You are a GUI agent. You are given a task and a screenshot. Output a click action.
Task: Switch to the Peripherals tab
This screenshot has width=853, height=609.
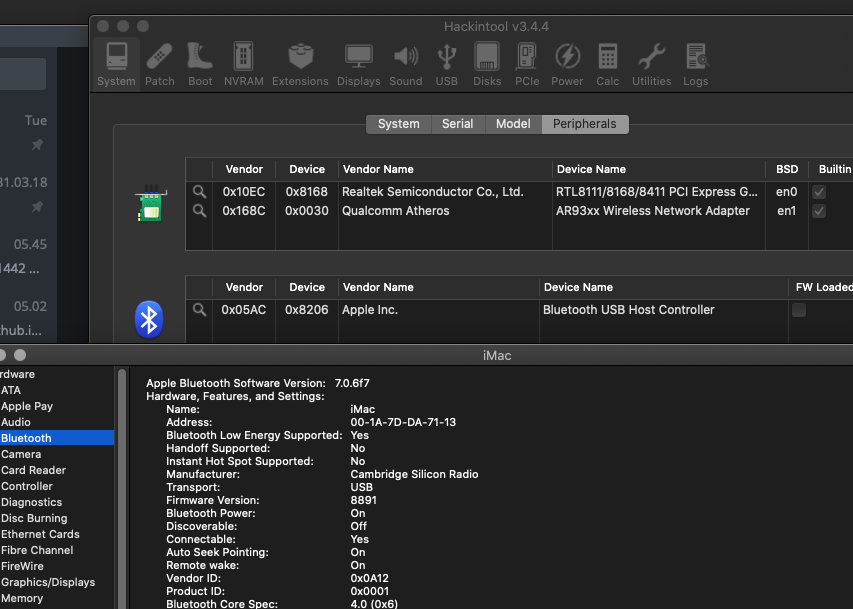click(585, 124)
